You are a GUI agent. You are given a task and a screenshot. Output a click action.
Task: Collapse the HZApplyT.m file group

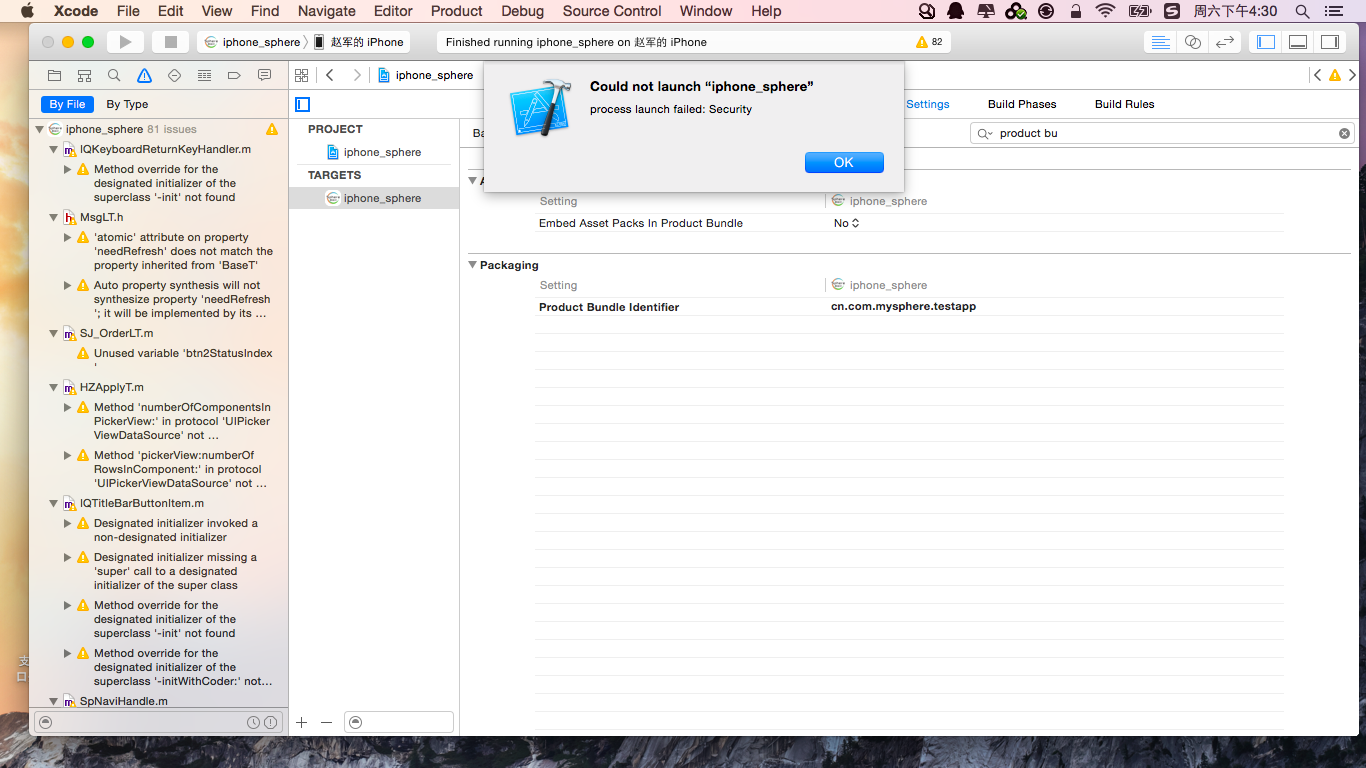coord(54,387)
